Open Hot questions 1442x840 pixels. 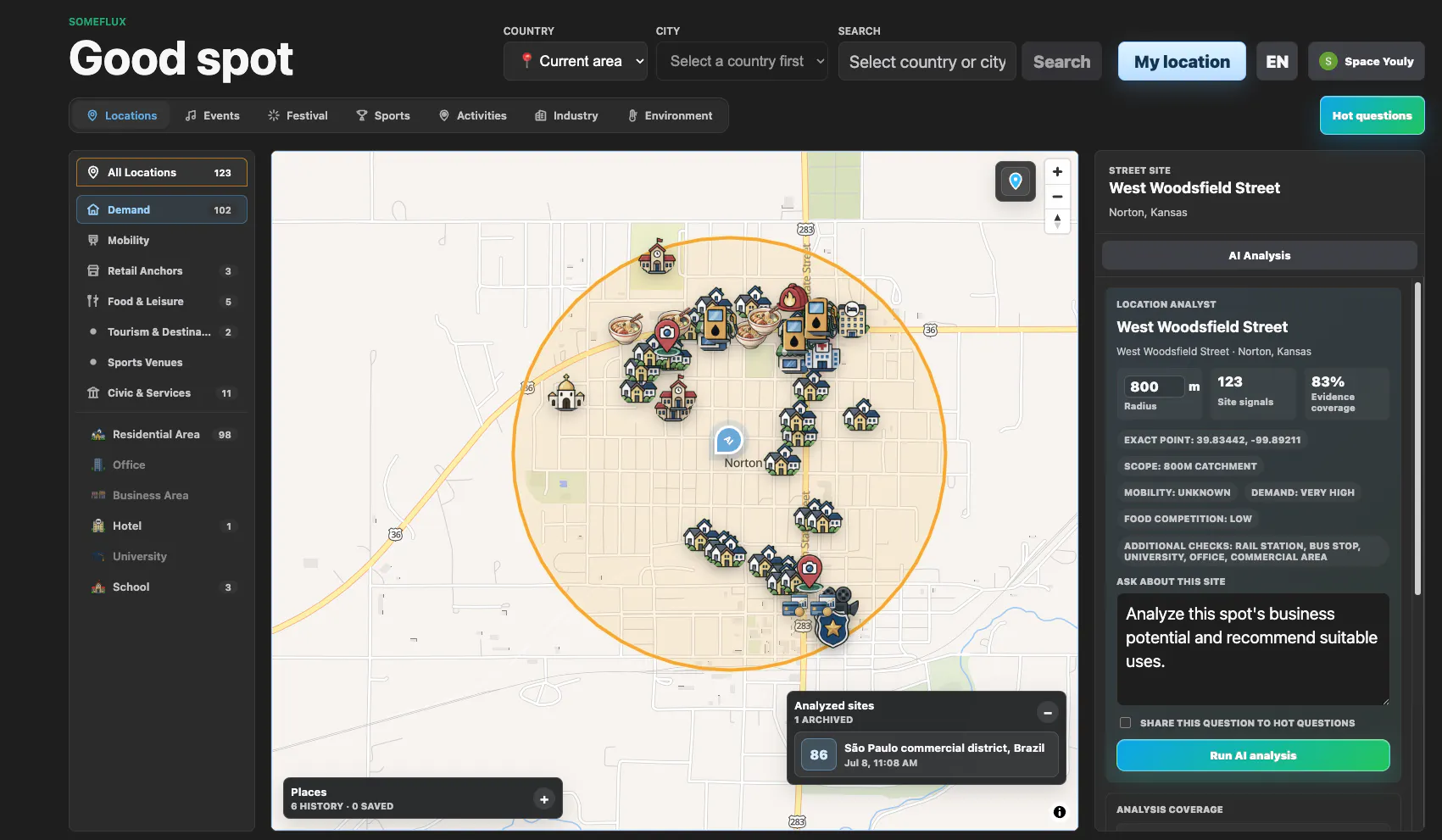pos(1372,115)
